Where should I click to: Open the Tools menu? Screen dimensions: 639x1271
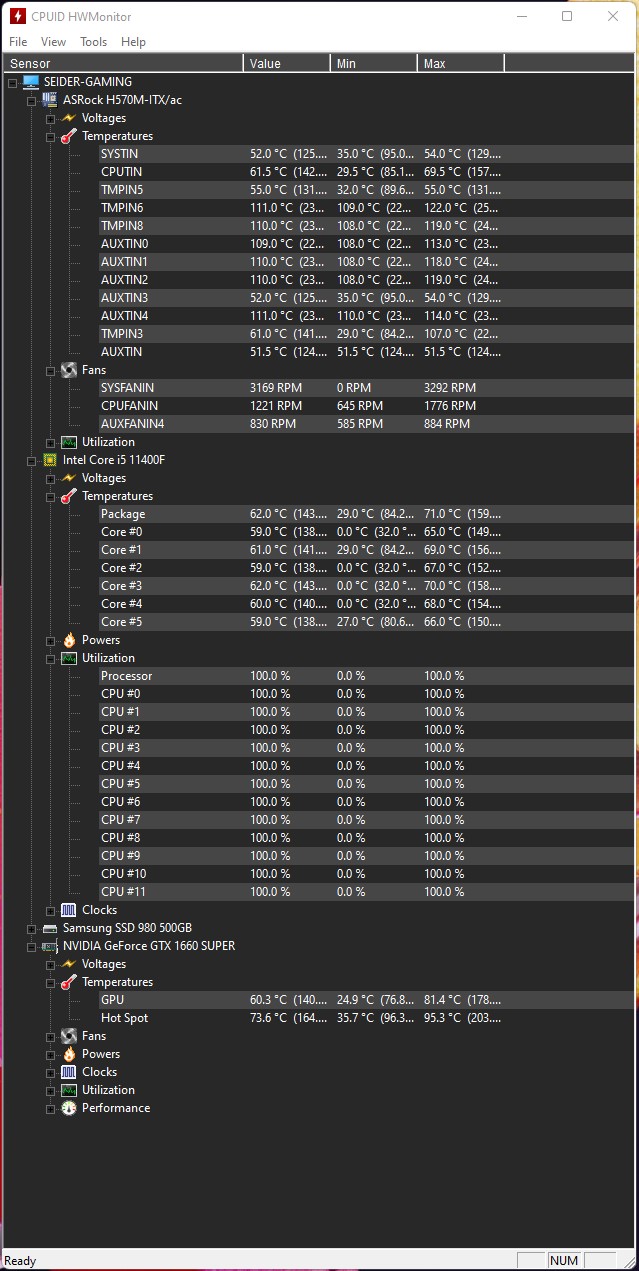[x=93, y=41]
